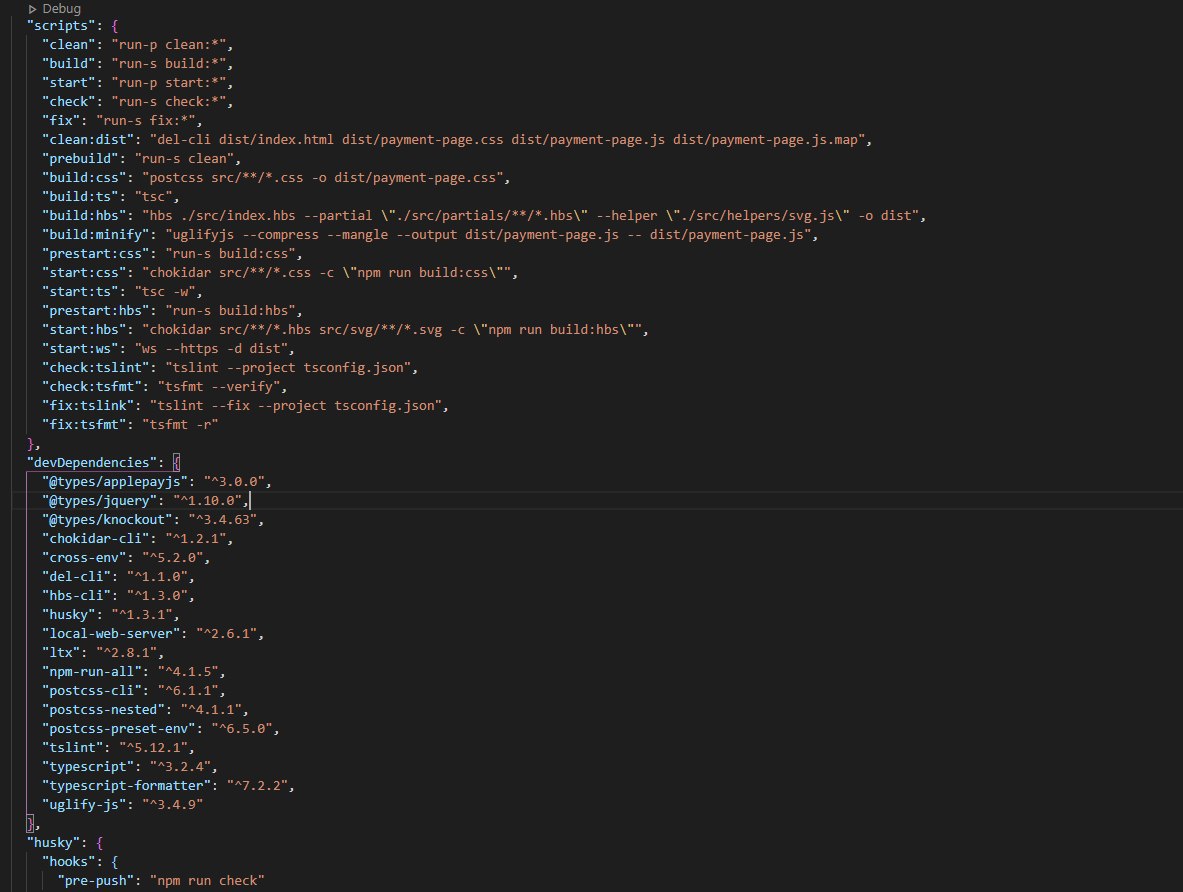Image resolution: width=1183 pixels, height=892 pixels.
Task: Click the "fix:tslink" script key
Action: point(88,405)
